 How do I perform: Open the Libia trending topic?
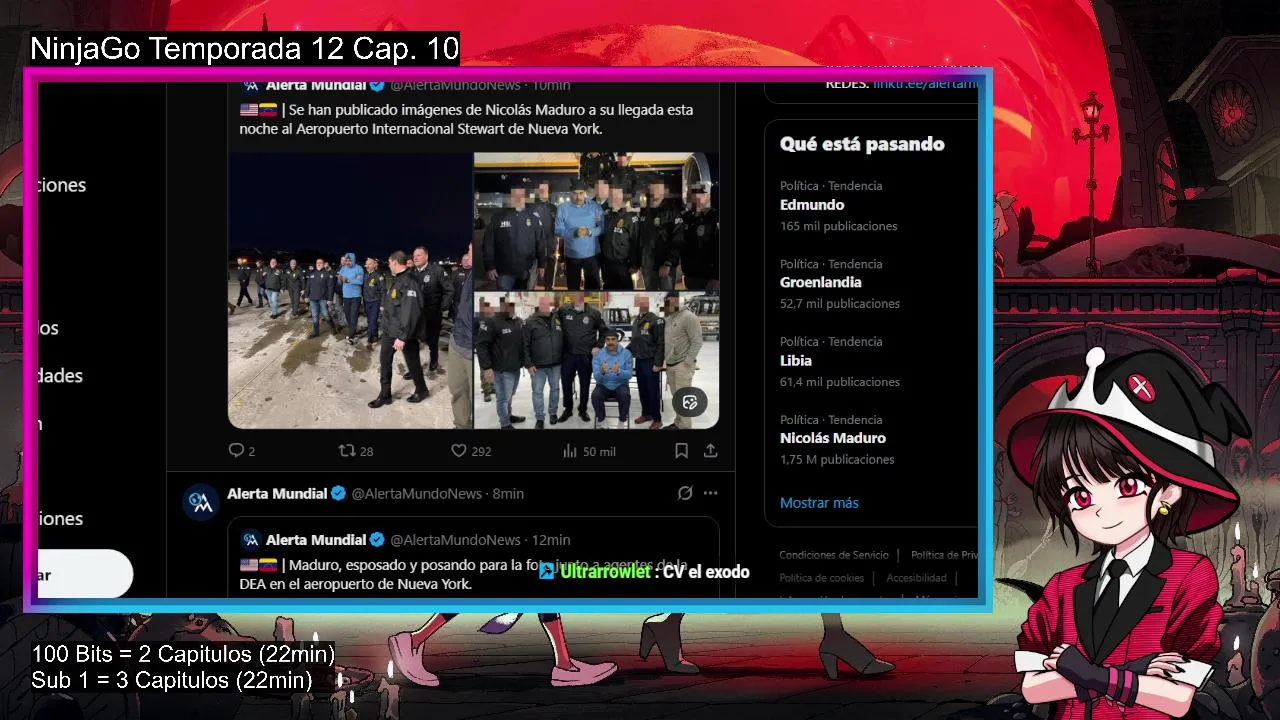(796, 360)
